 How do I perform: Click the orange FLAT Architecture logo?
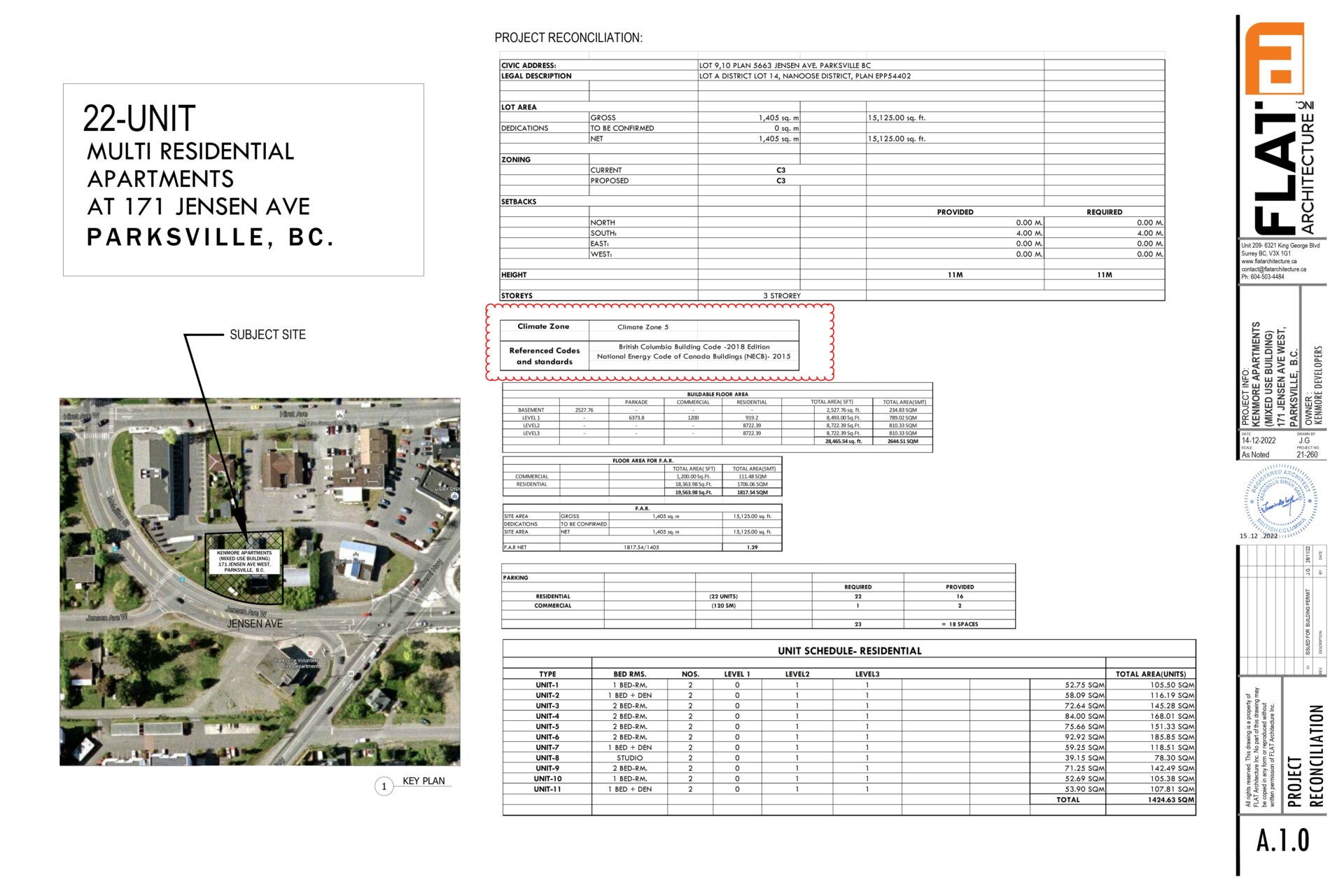pyautogui.click(x=1273, y=57)
